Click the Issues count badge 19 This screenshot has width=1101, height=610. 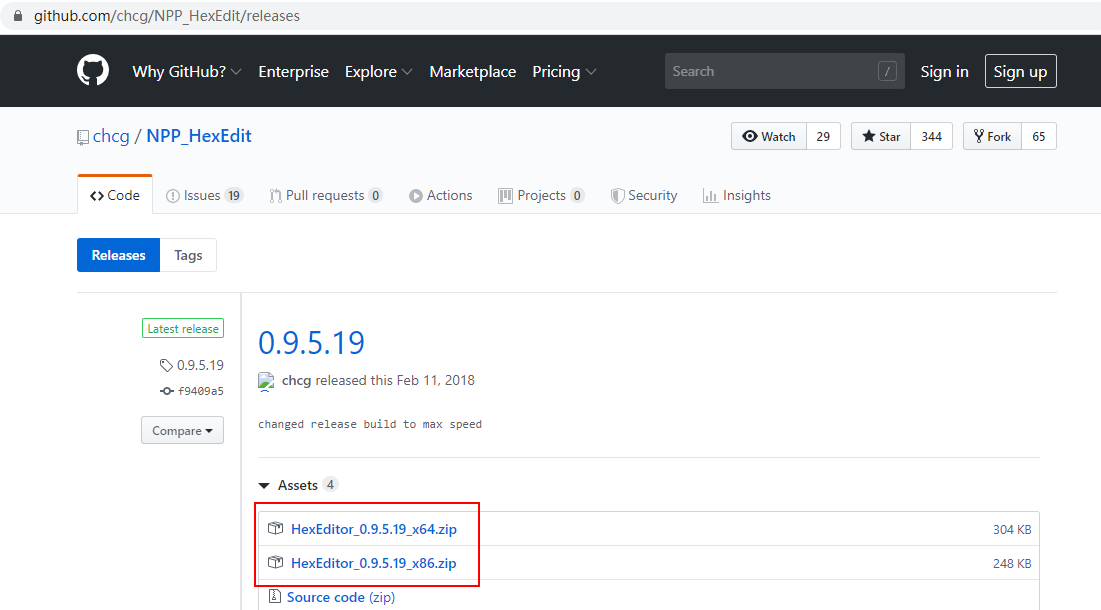click(234, 196)
